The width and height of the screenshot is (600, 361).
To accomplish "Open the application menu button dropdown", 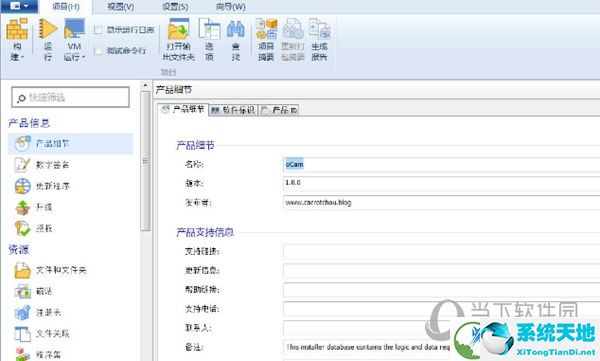I will 19,6.
